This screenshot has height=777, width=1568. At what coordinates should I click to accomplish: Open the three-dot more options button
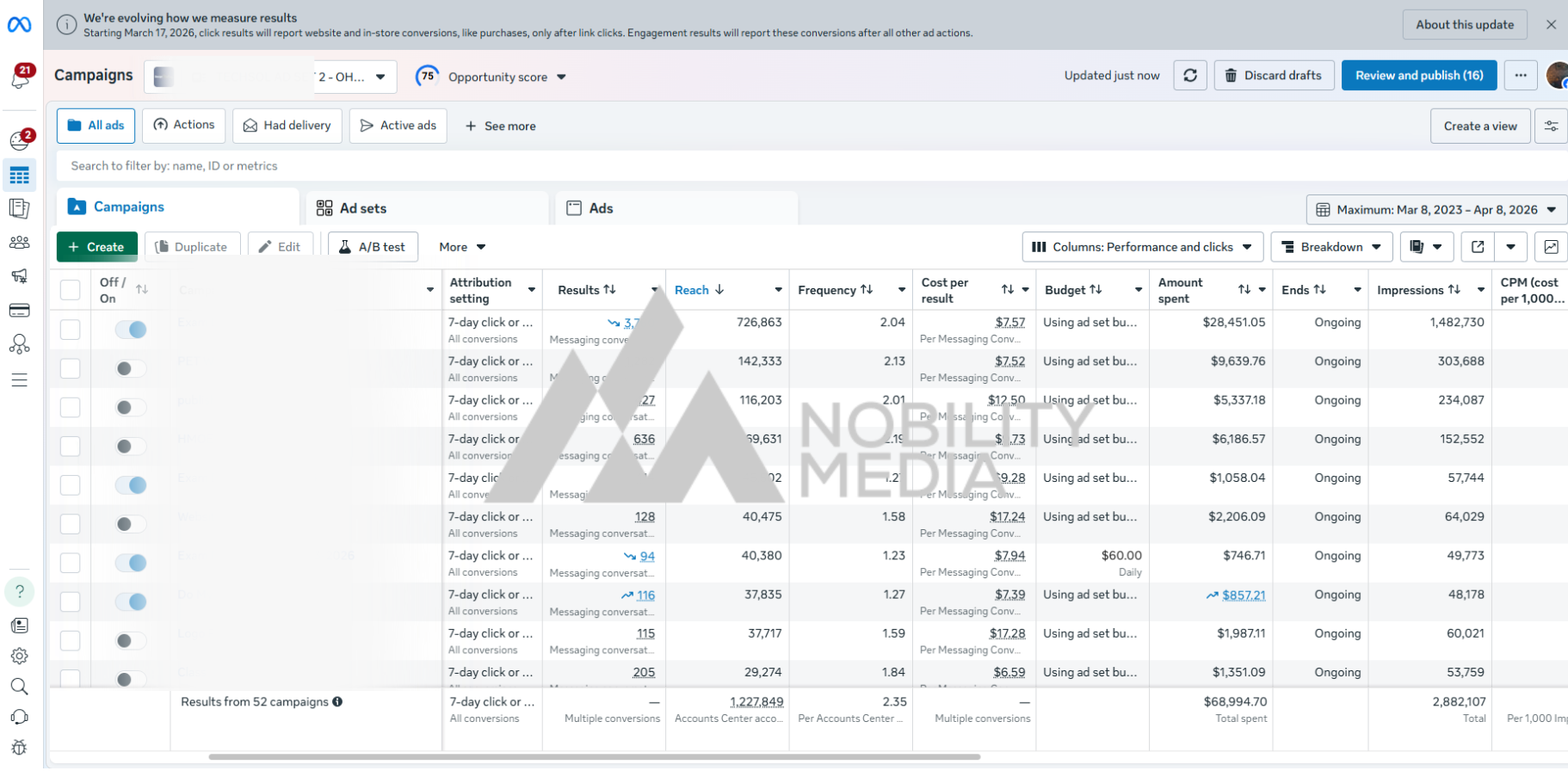click(x=1521, y=76)
